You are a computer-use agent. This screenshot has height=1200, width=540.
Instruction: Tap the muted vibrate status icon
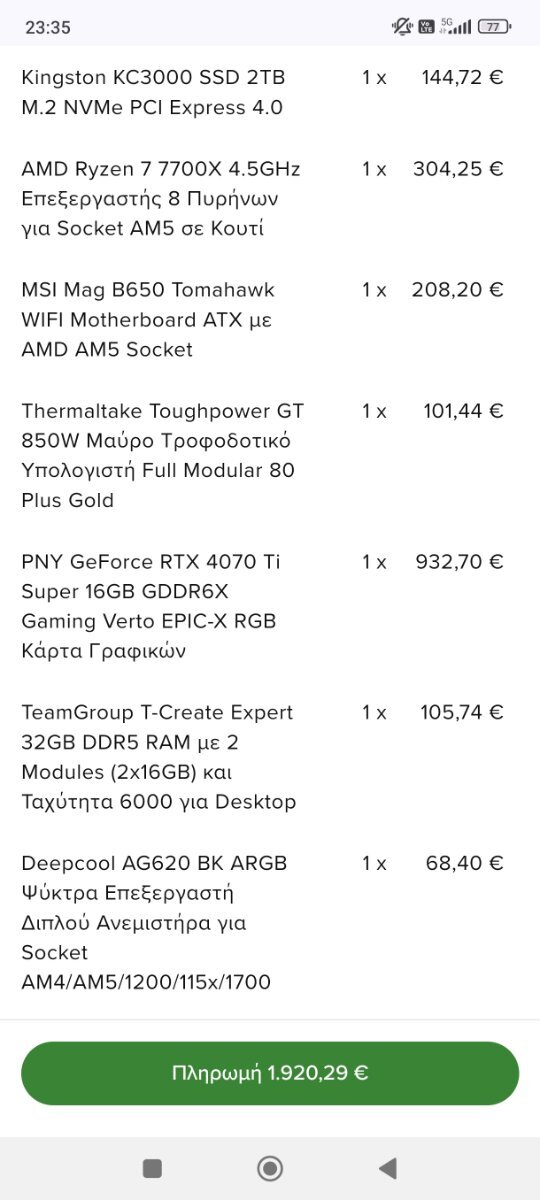tap(402, 27)
